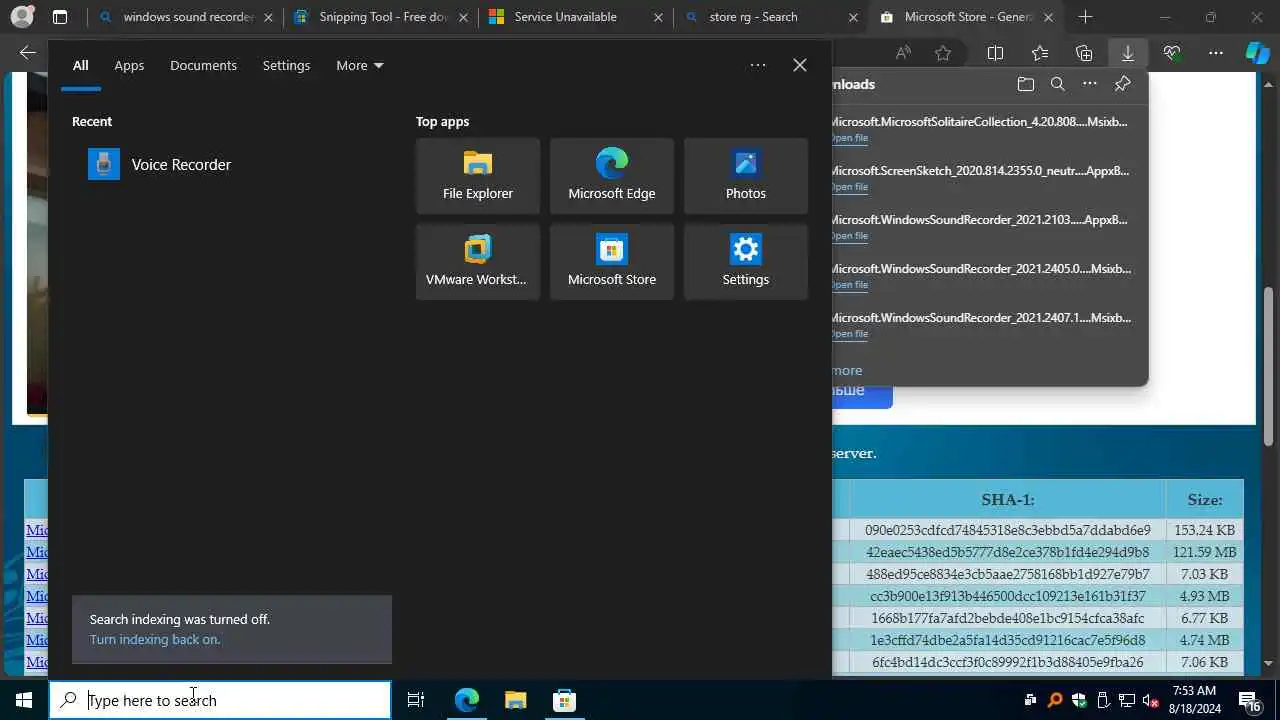
Task: Expand the More filter dropdown
Action: coord(360,65)
